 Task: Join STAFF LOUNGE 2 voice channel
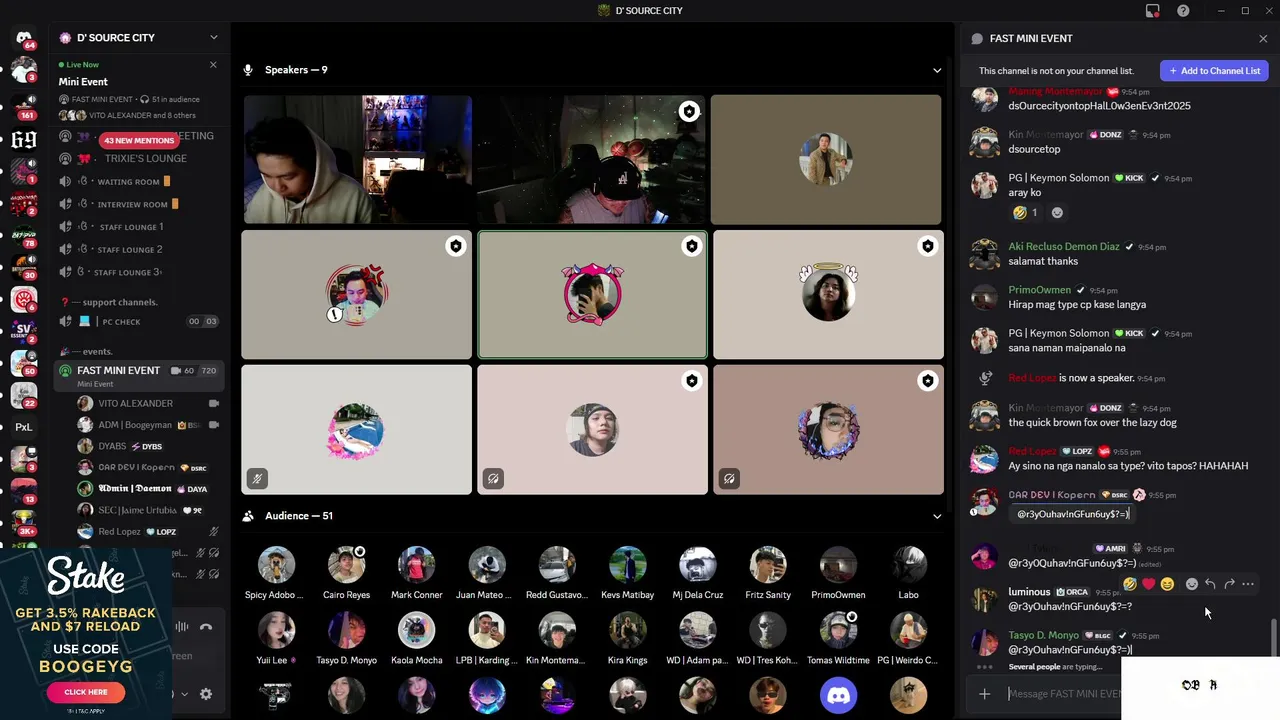(138, 249)
